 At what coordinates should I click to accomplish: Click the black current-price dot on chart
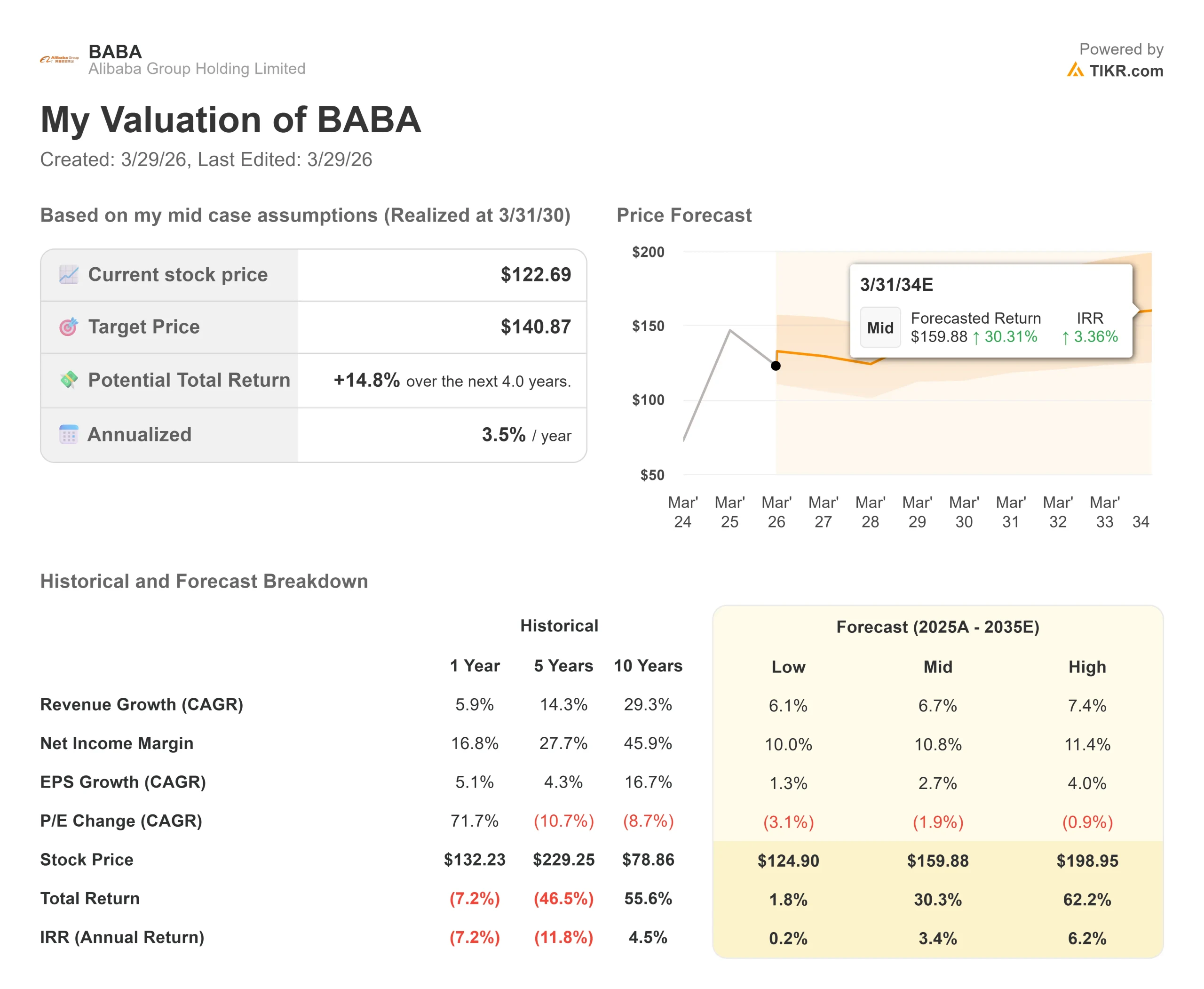coord(776,366)
